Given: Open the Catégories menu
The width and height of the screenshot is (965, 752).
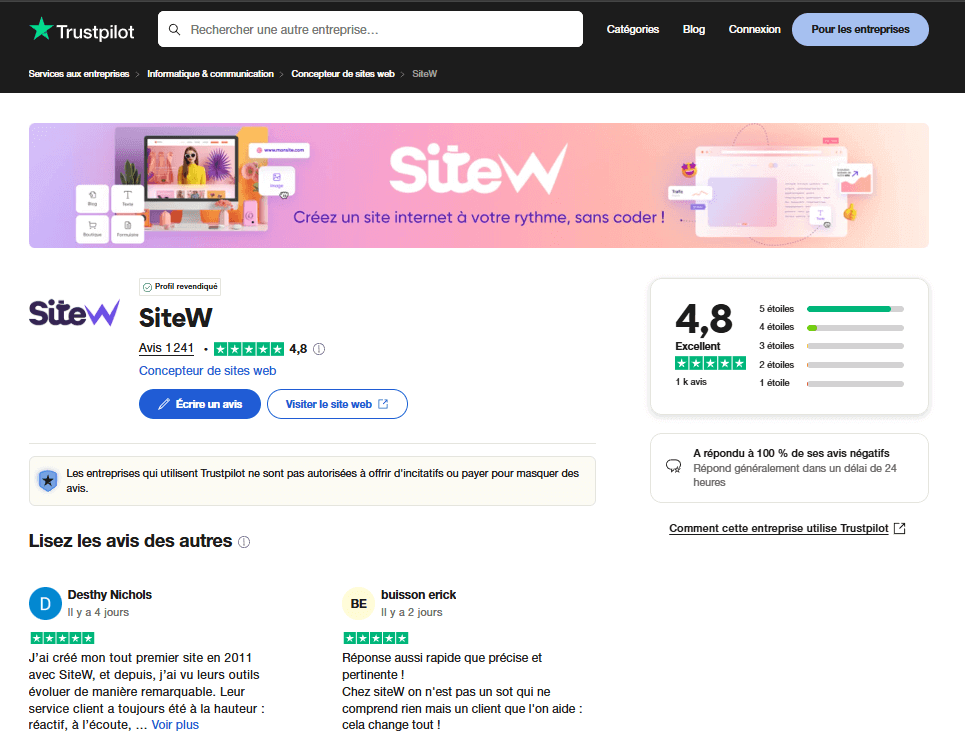Looking at the screenshot, I should click(x=632, y=30).
